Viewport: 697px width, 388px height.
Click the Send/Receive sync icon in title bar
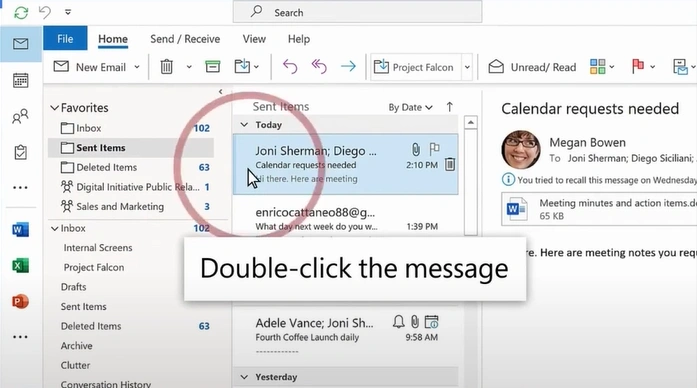click(x=21, y=12)
